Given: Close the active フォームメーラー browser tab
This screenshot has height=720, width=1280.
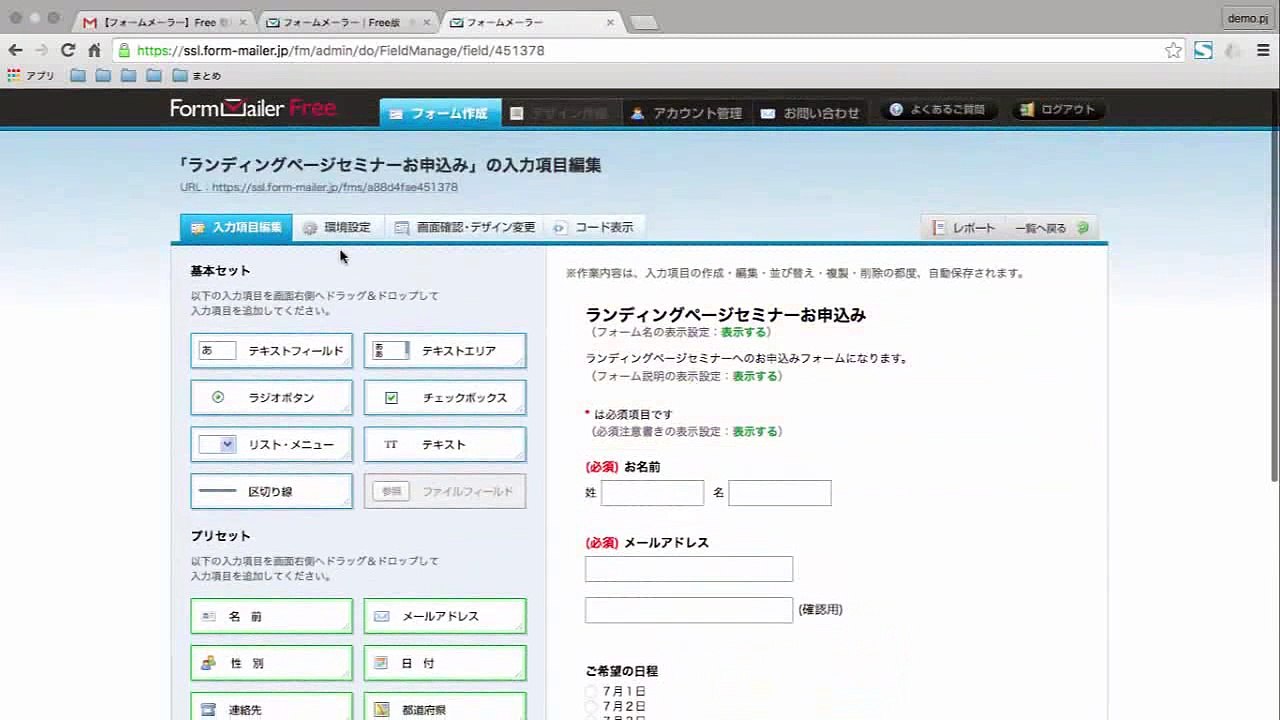Looking at the screenshot, I should coord(610,22).
